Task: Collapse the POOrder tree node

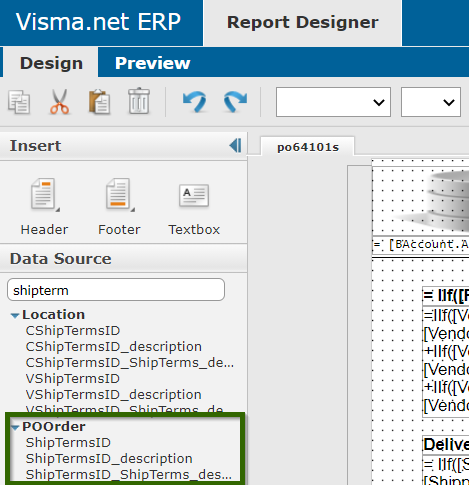Action: pyautogui.click(x=14, y=427)
